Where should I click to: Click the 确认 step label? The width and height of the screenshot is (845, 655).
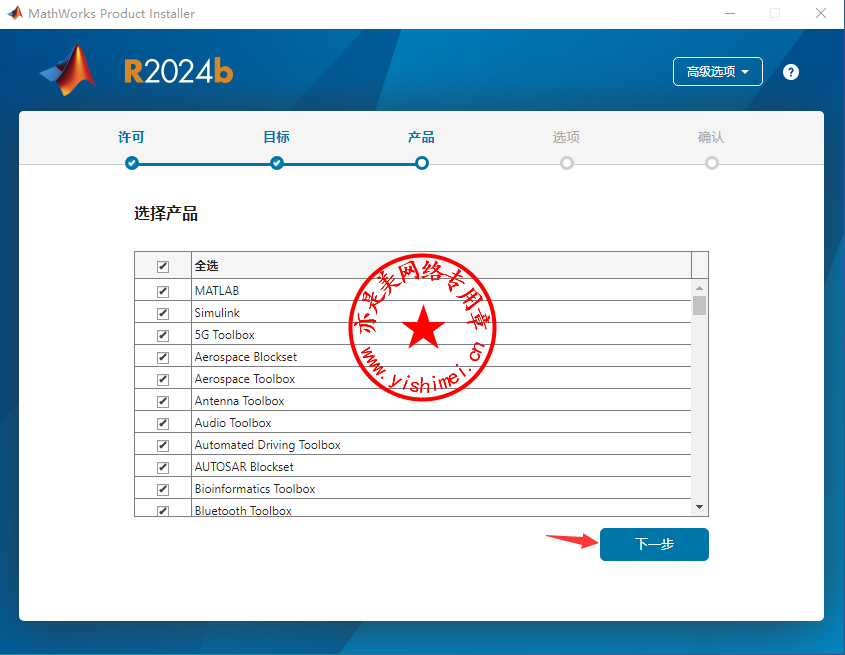[x=711, y=137]
